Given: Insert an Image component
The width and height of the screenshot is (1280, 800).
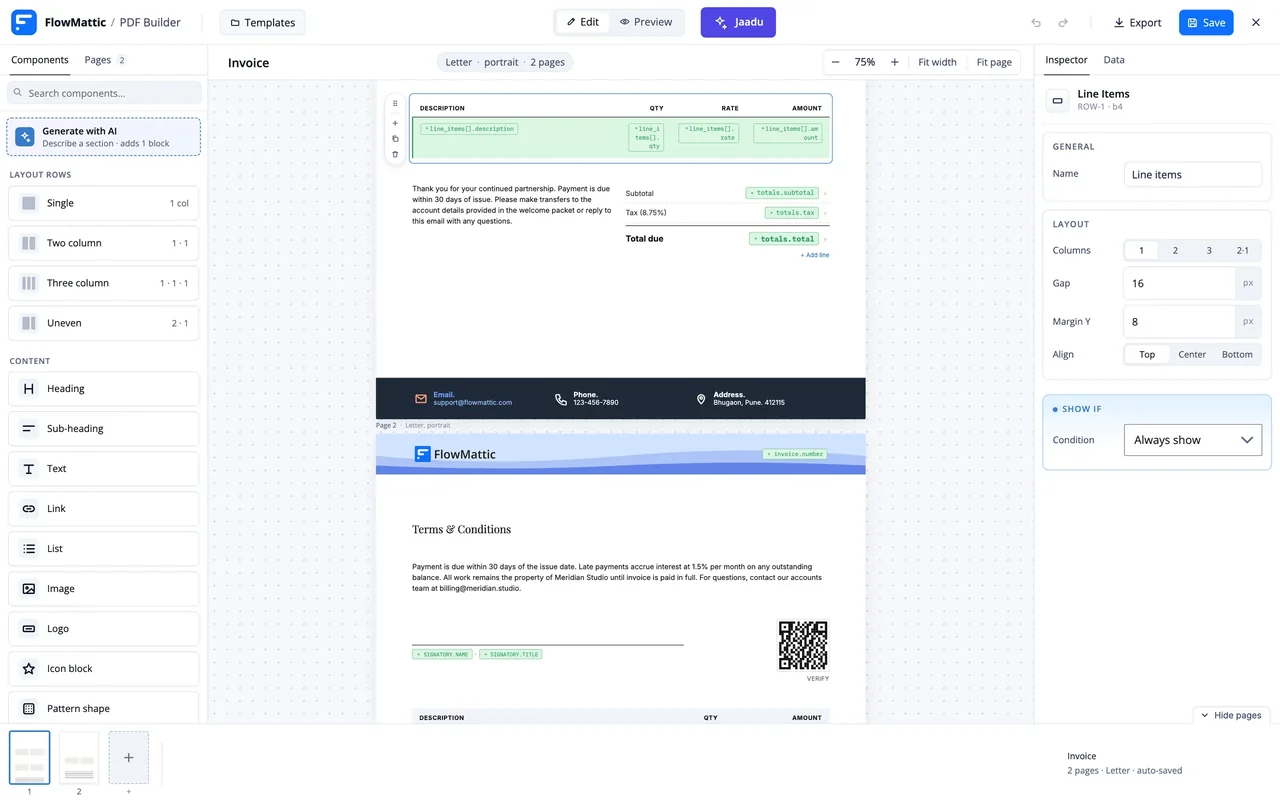Looking at the screenshot, I should pos(103,589).
